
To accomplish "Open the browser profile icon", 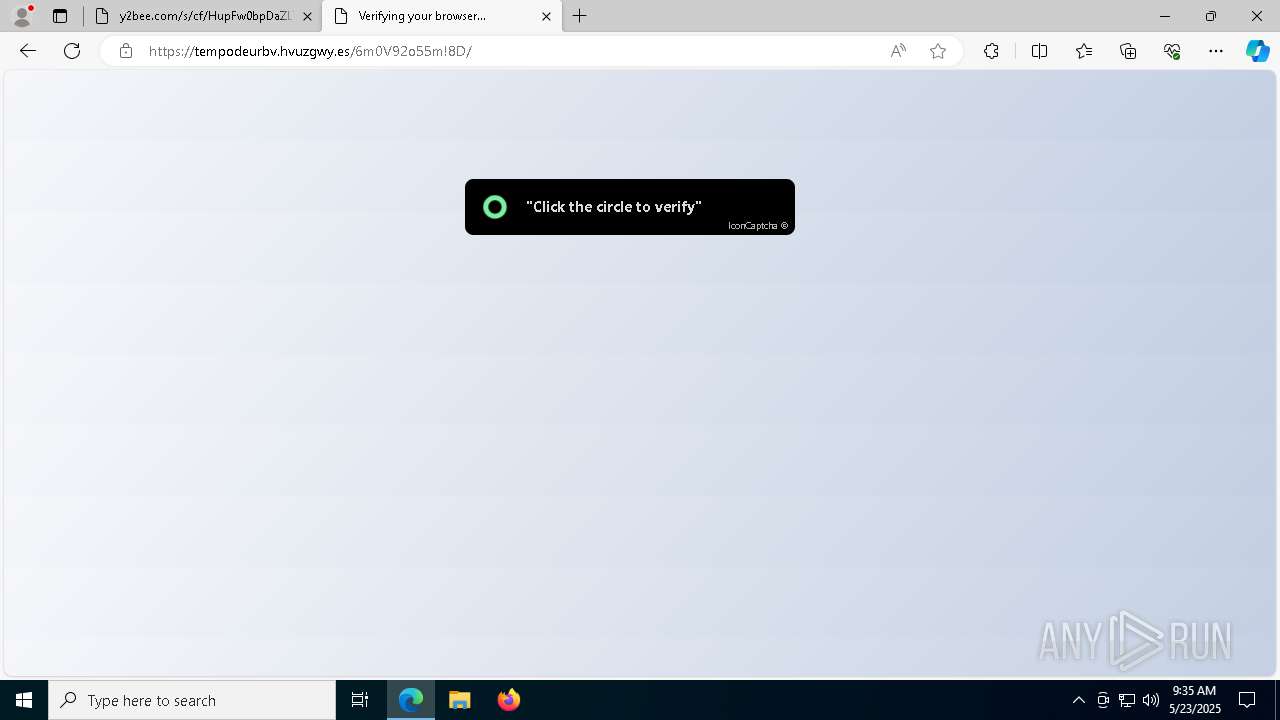I will pyautogui.click(x=22, y=16).
